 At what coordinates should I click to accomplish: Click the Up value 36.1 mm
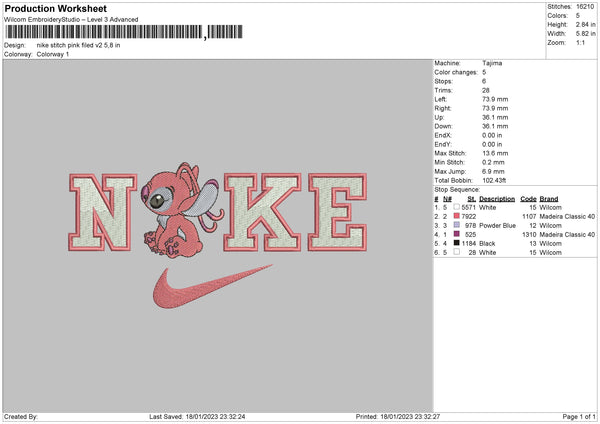pyautogui.click(x=495, y=117)
